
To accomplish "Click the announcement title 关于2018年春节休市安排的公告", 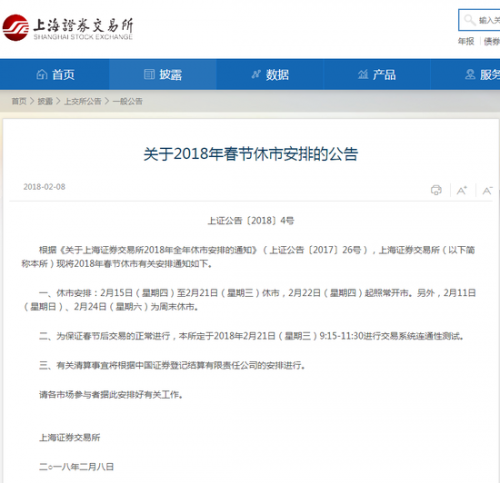I will point(251,154).
